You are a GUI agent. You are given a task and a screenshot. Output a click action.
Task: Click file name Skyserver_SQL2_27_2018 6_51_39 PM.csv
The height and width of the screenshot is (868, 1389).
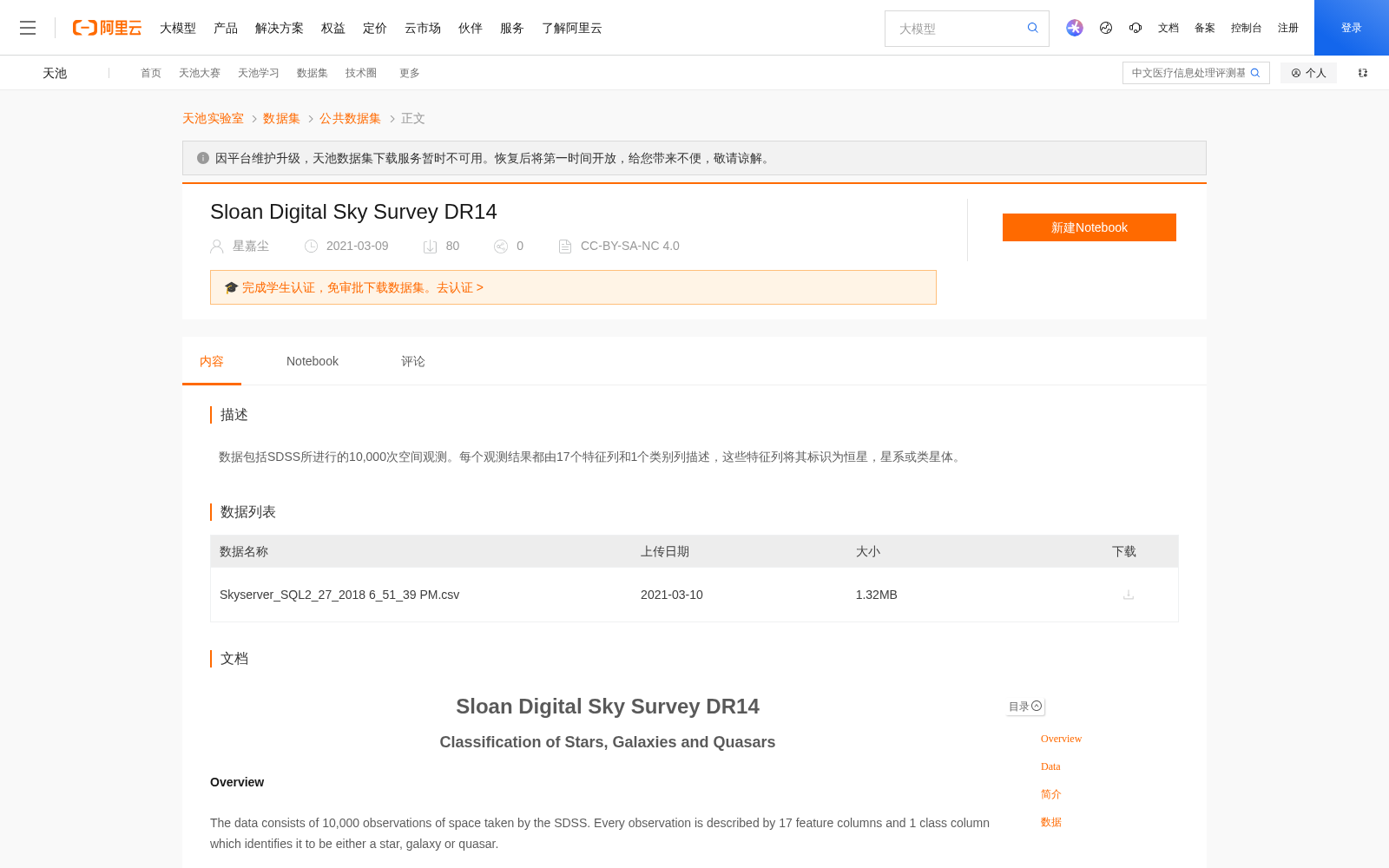[x=339, y=595]
